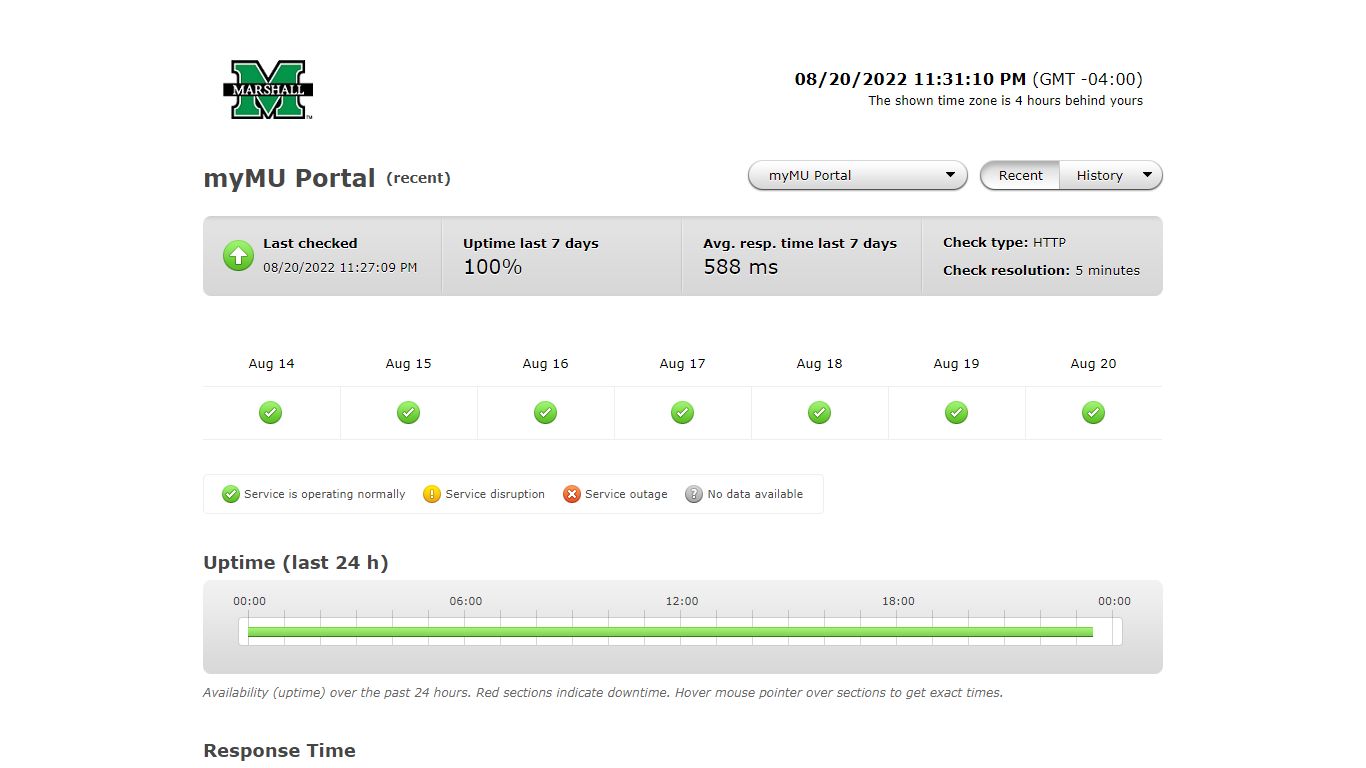Click the 18:00 label on the uptime timeline
The height and width of the screenshot is (768, 1366).
click(898, 601)
